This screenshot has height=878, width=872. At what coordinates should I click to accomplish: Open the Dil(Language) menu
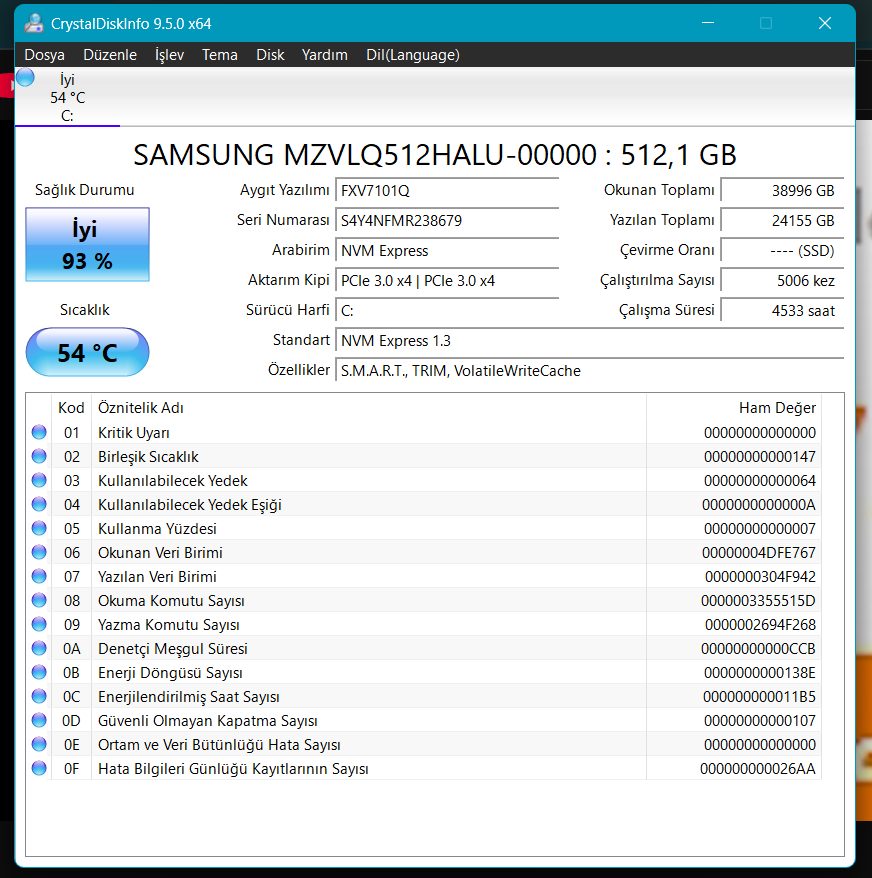coord(413,55)
